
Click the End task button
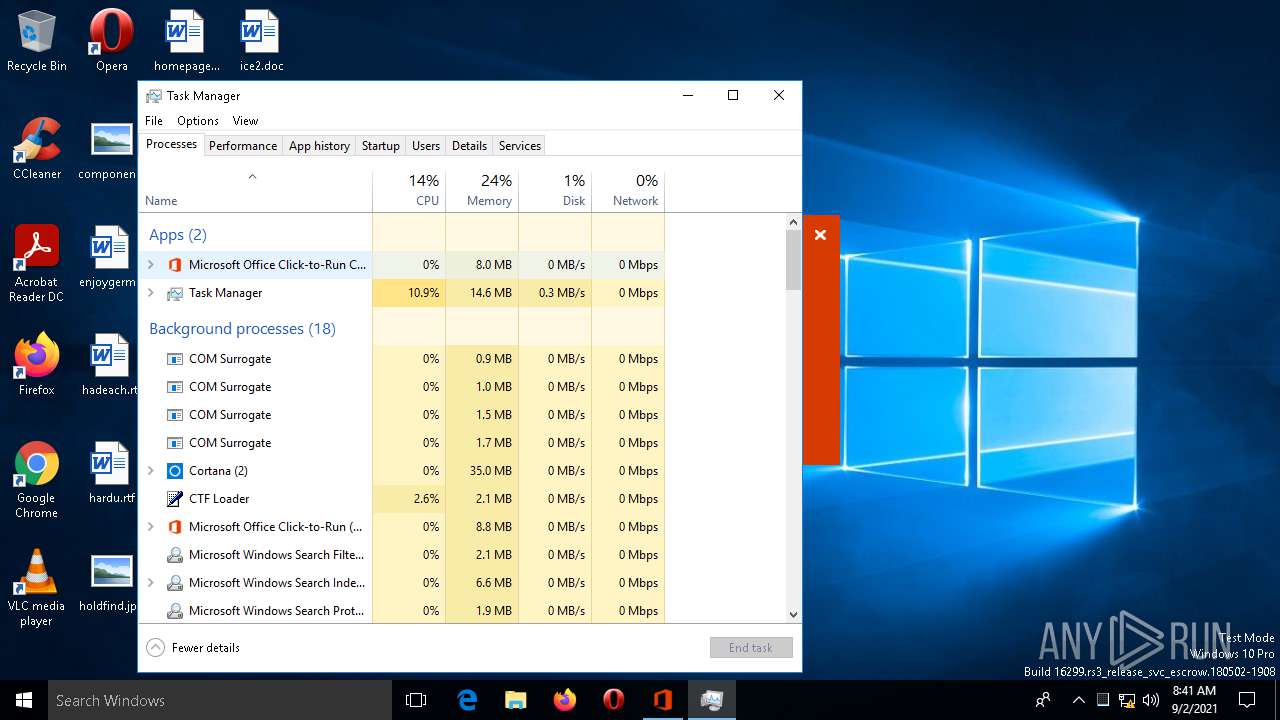[751, 648]
